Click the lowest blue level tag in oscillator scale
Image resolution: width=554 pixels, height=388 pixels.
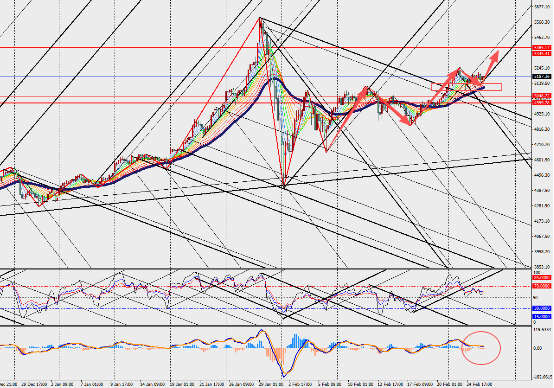(542, 316)
